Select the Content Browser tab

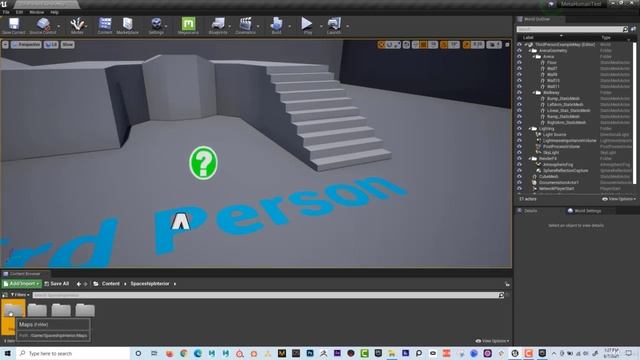24,274
